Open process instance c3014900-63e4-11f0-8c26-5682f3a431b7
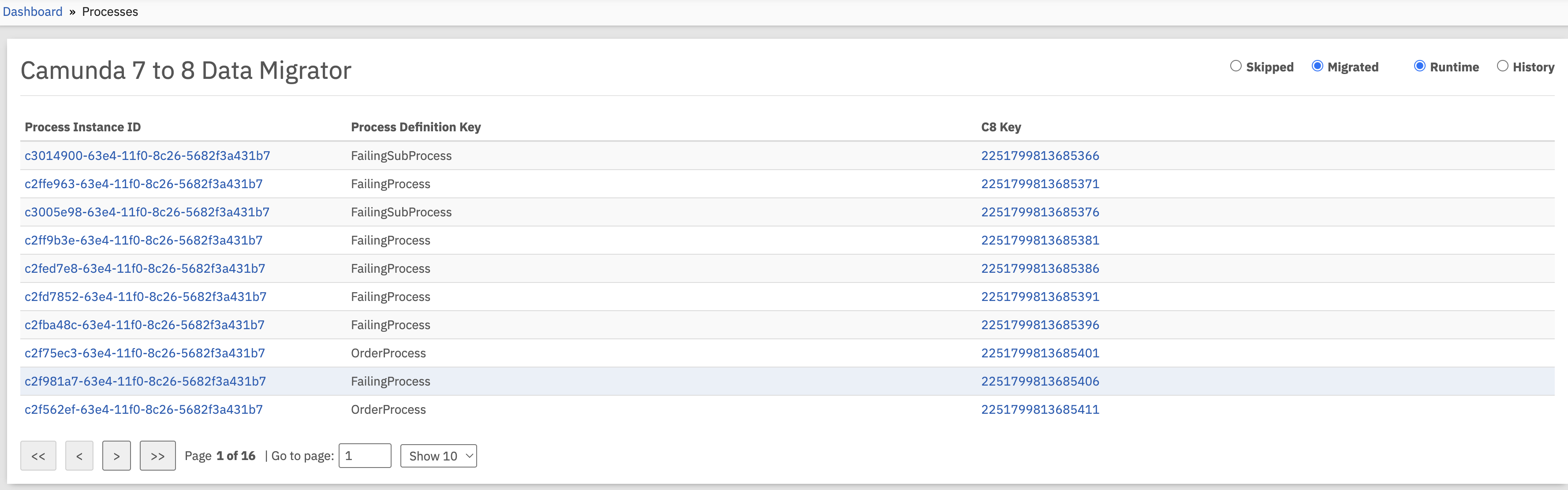Viewport: 1568px width, 490px height. click(x=147, y=156)
